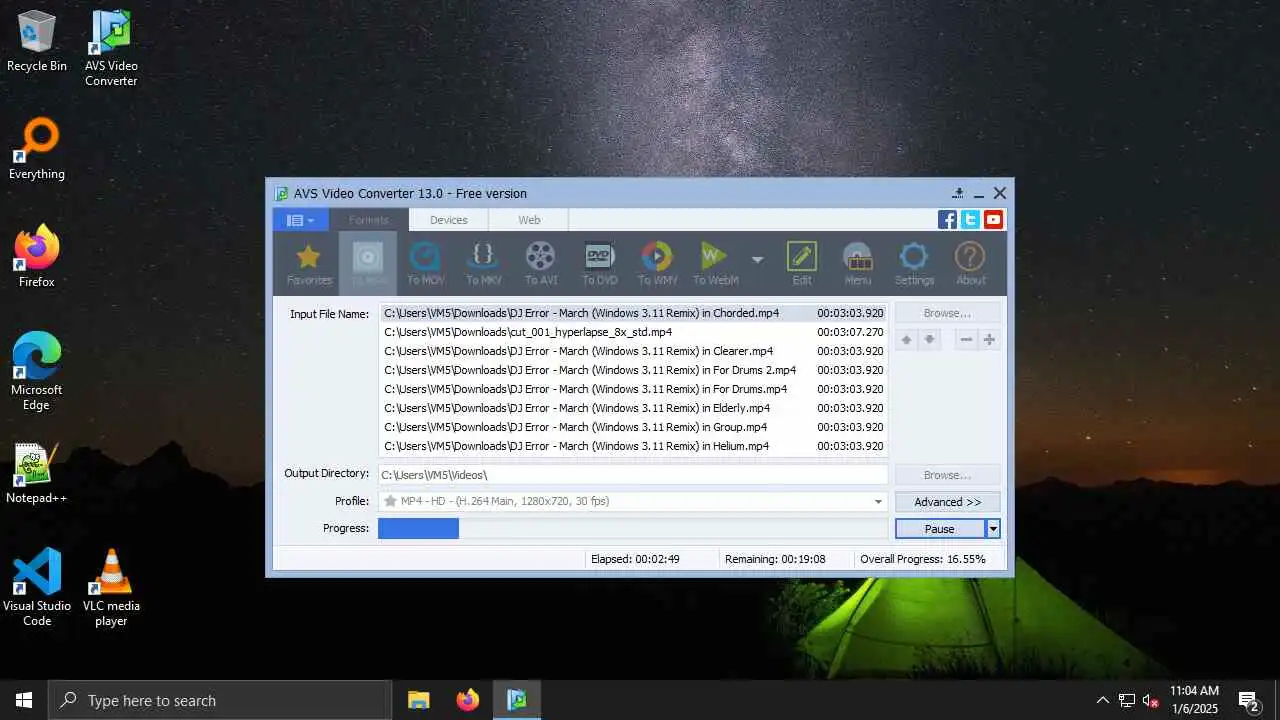Show hidden tray icons chevron
The width and height of the screenshot is (1280, 720).
pyautogui.click(x=1102, y=700)
